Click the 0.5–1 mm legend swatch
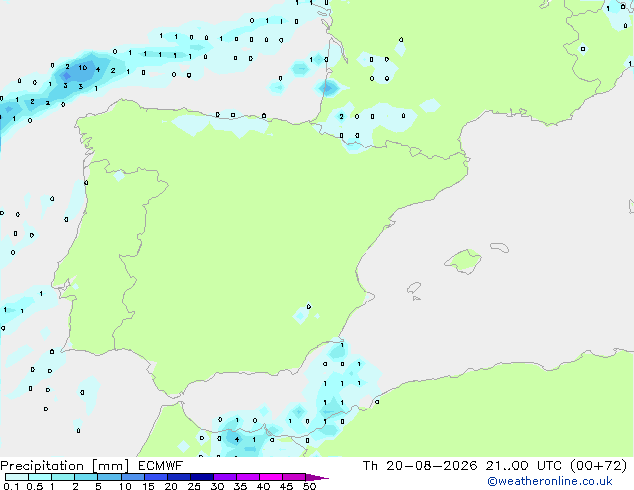The width and height of the screenshot is (634, 490). 40,477
